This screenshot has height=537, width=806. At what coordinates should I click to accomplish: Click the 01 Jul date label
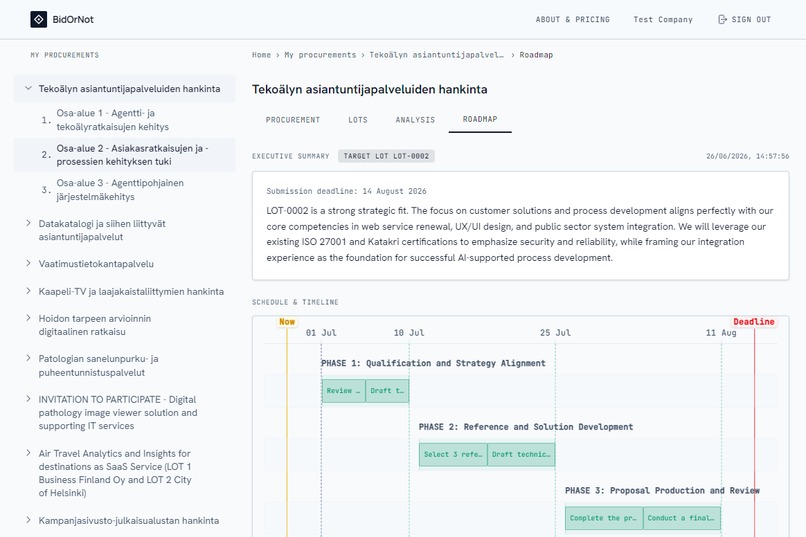click(321, 333)
